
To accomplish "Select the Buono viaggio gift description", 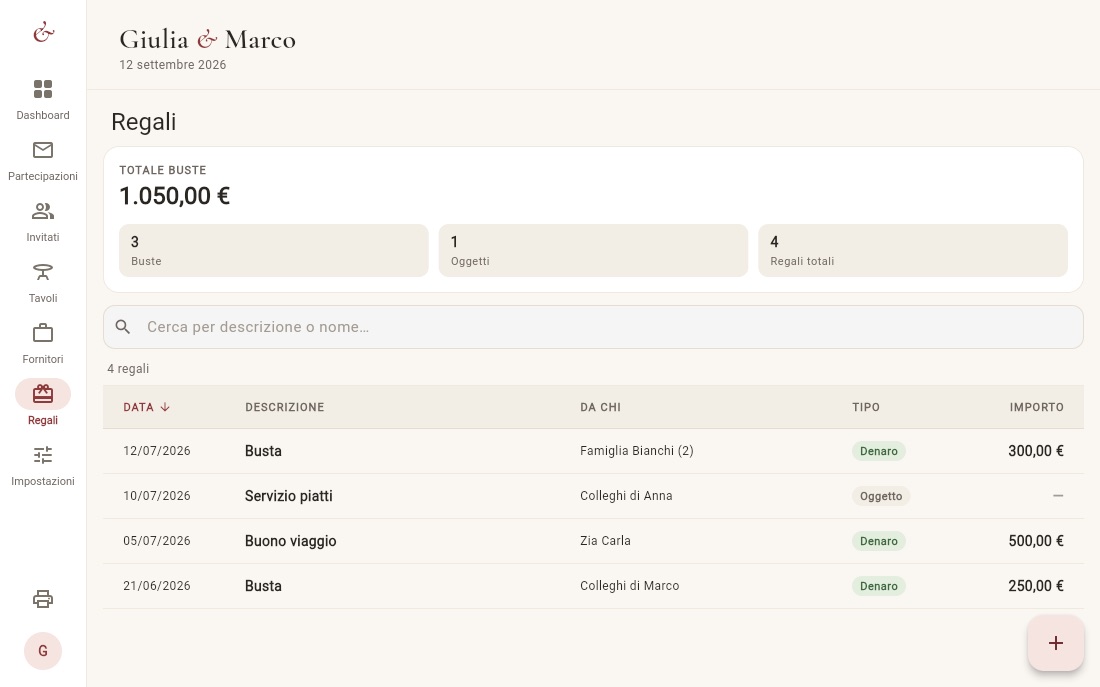I will [x=290, y=541].
